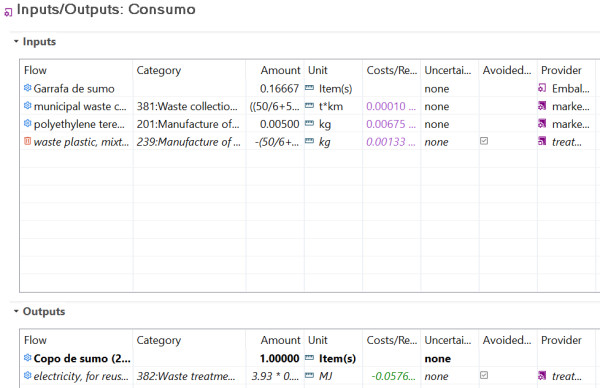Click the unit icon beside MJ
This screenshot has width=600, height=388.
(x=310, y=376)
